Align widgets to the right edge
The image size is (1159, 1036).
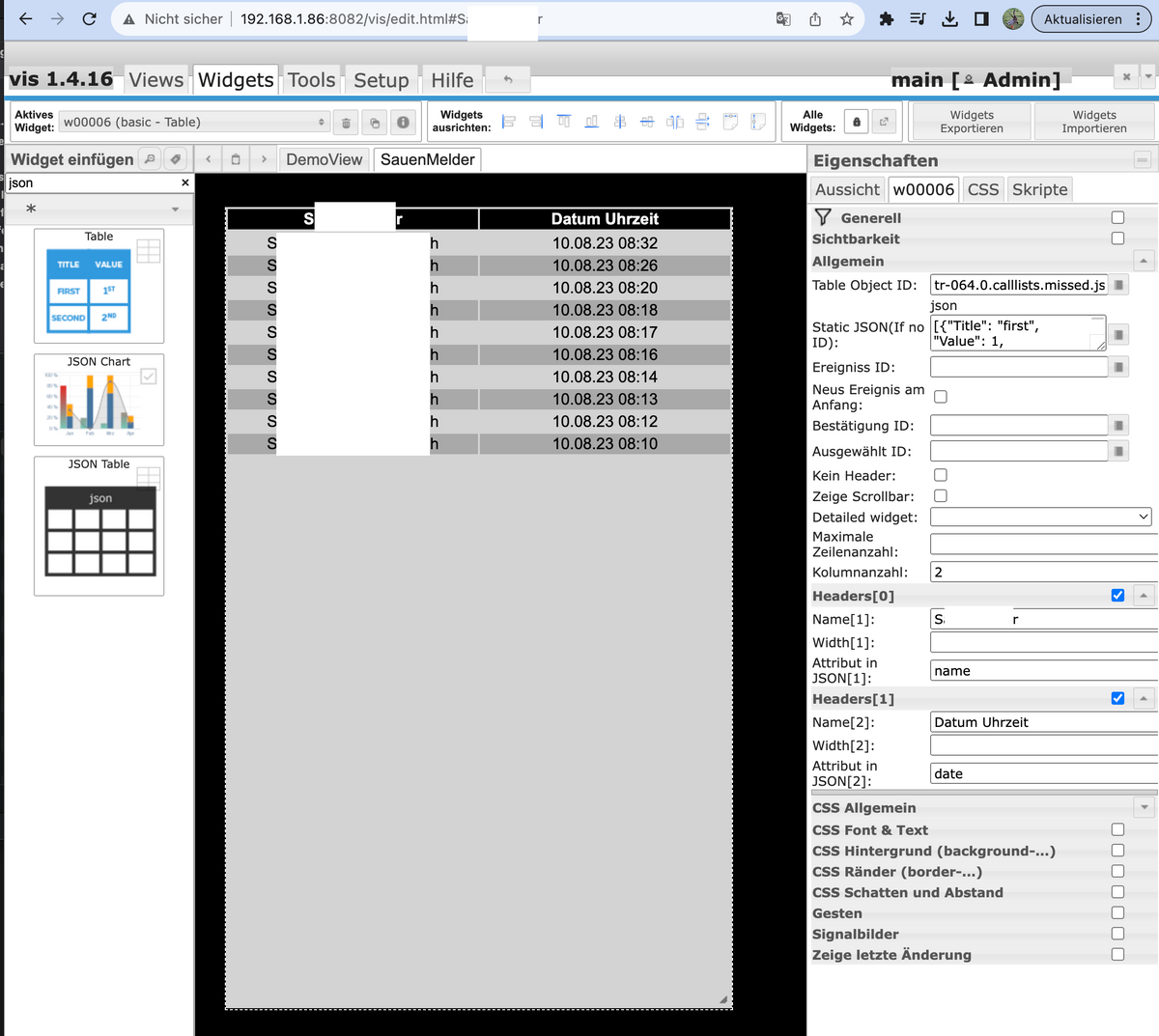pos(536,122)
